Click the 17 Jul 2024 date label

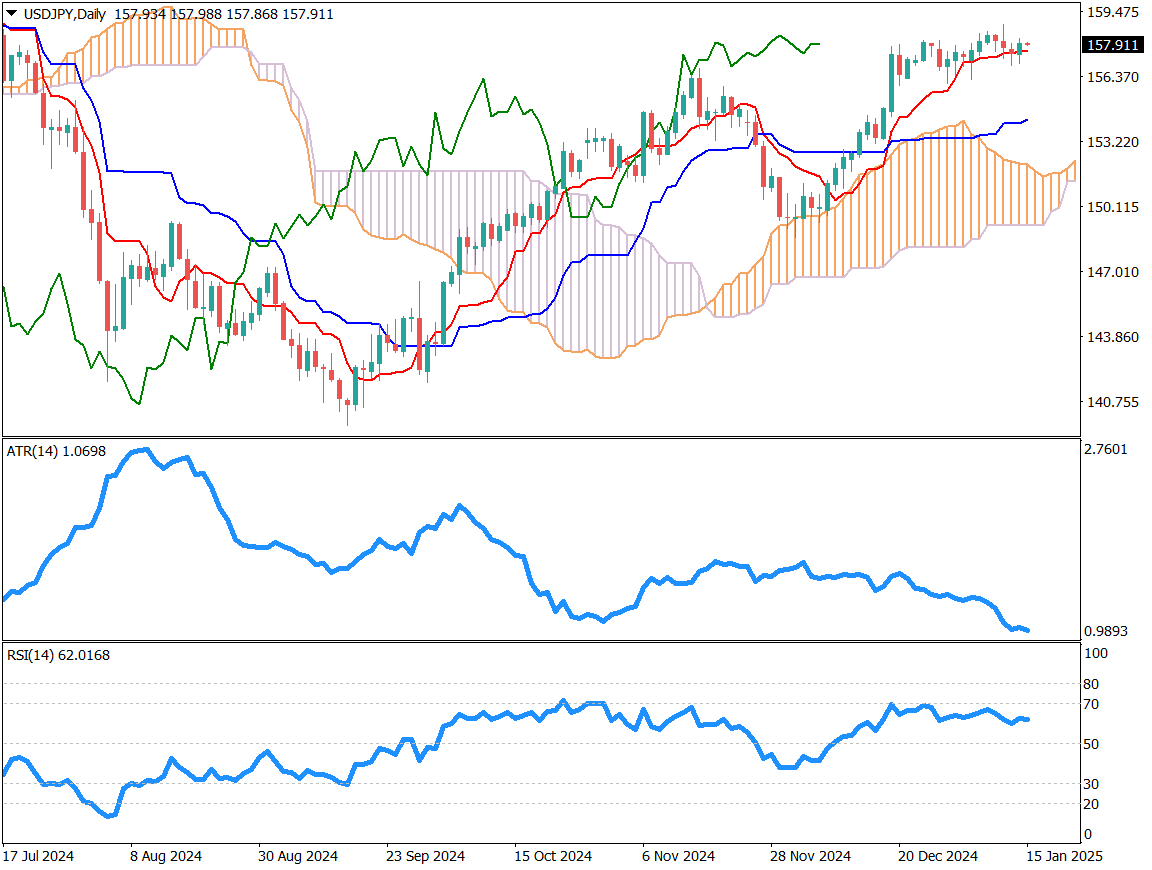click(x=39, y=856)
